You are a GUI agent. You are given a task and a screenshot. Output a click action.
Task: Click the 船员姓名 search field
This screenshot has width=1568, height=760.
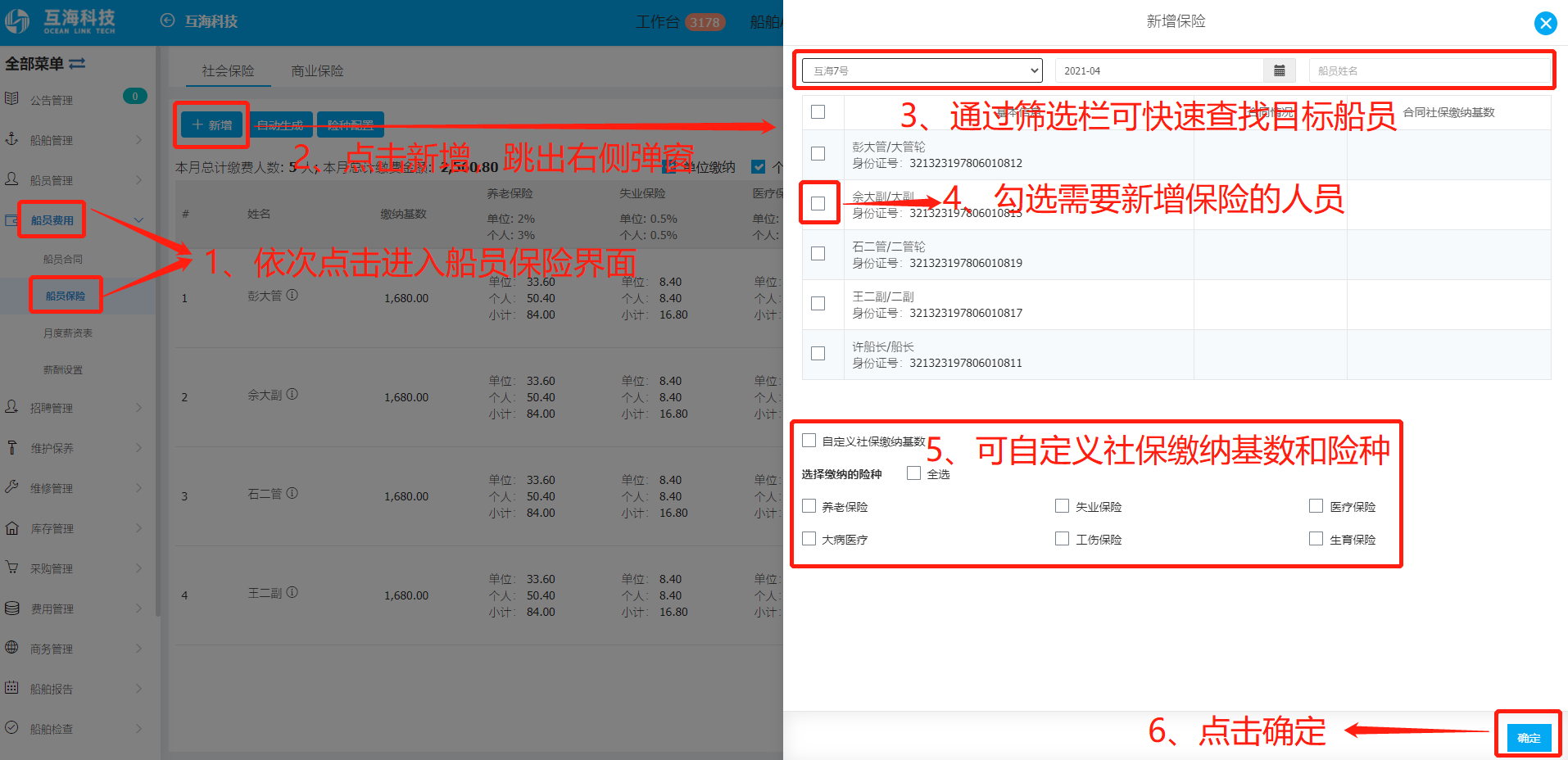[1429, 70]
